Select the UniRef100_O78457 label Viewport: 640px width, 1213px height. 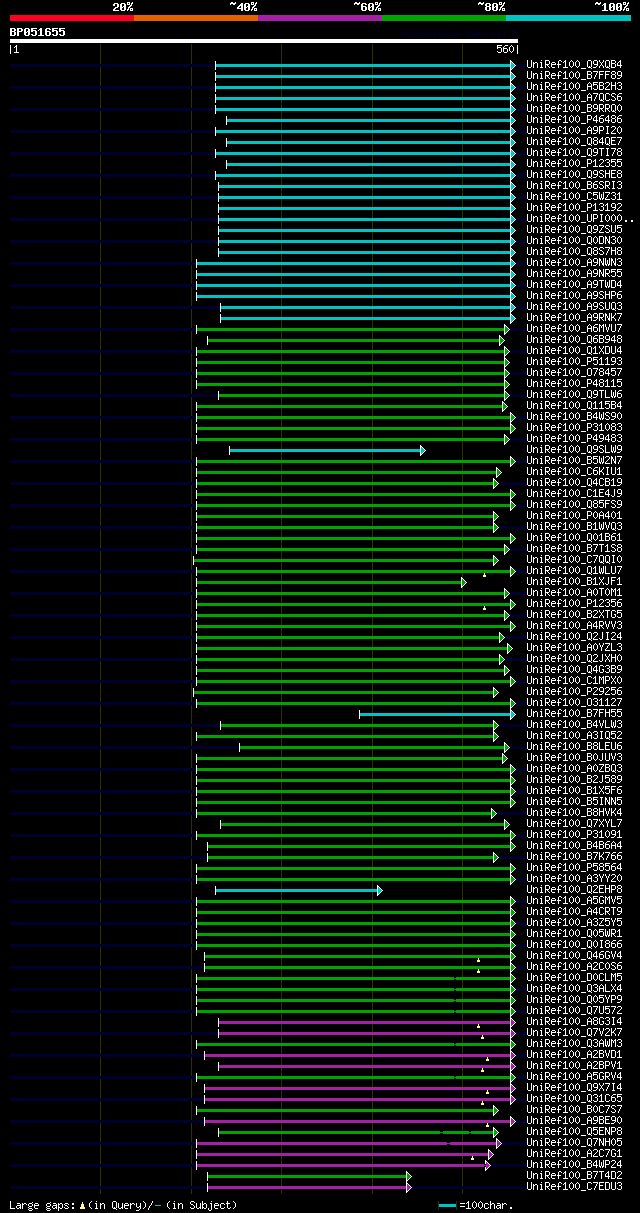(574, 373)
